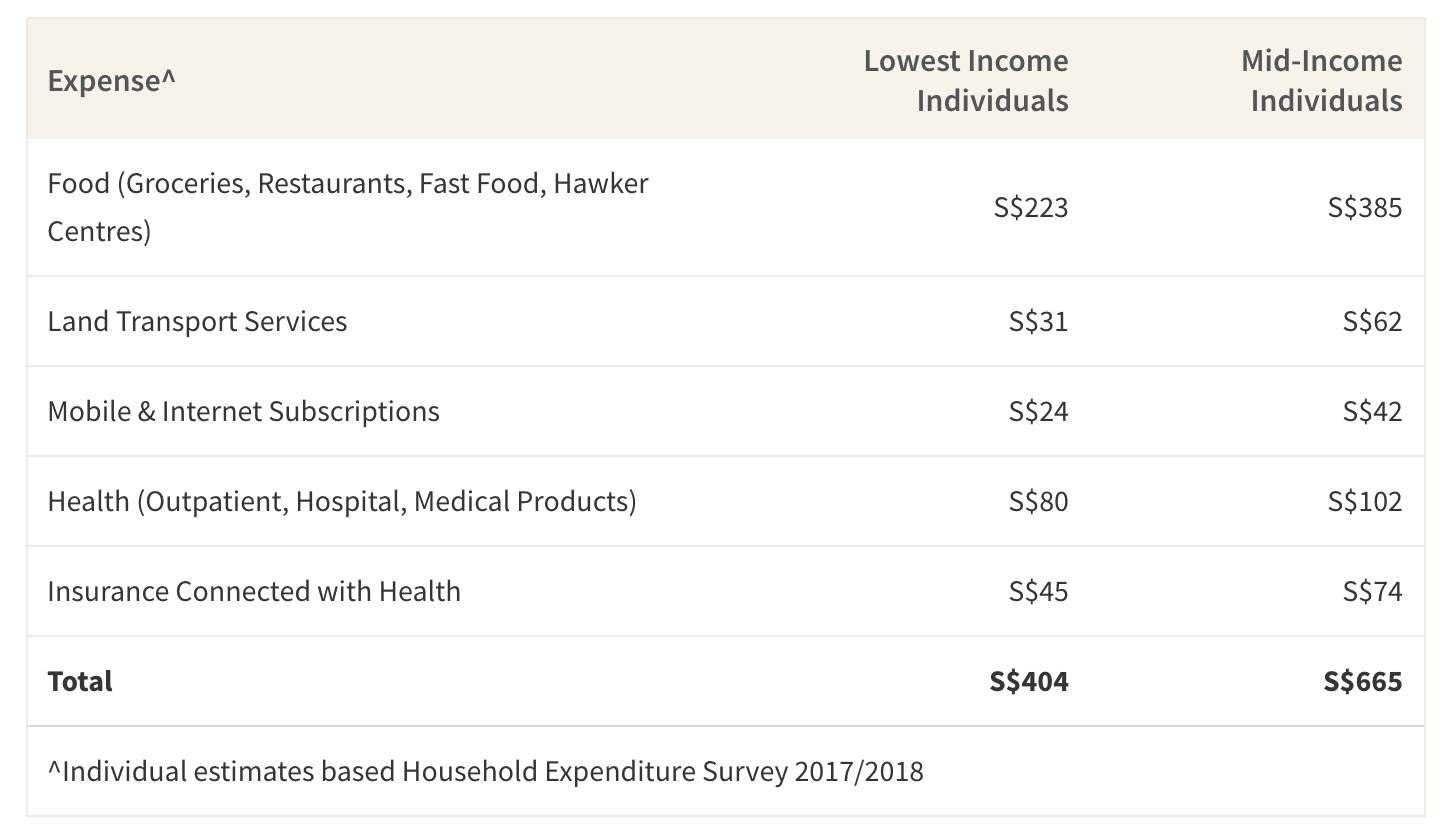Screen dimensions: 1454x834
Task: Select the Food expense row label
Action: pyautogui.click(x=348, y=207)
